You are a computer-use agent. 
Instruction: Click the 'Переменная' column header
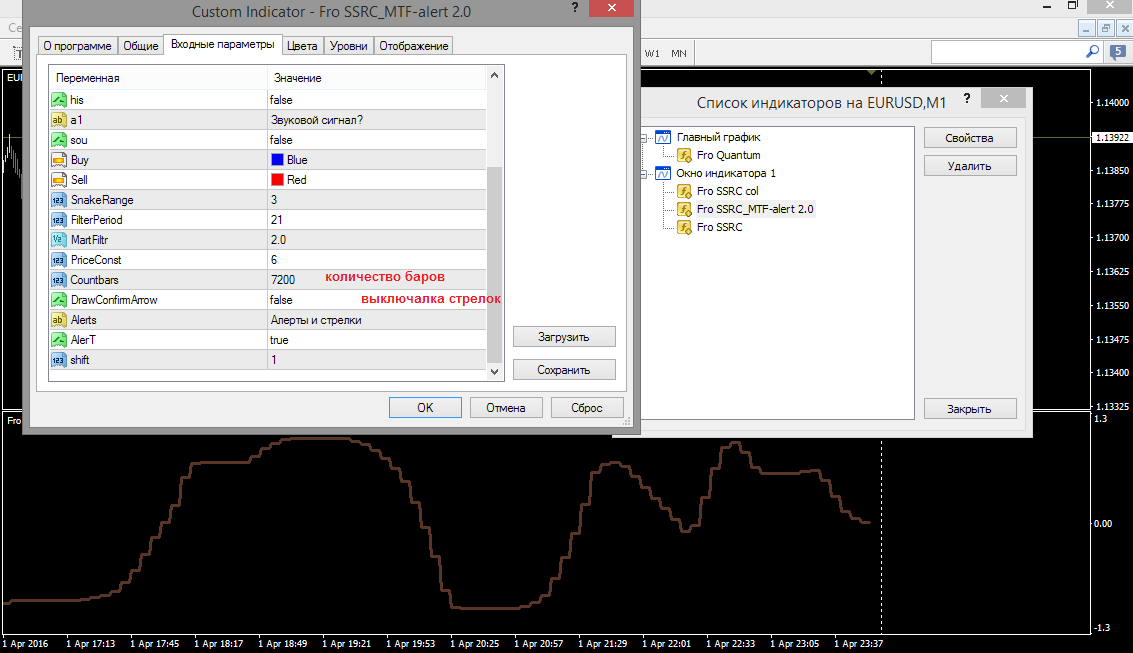point(158,77)
